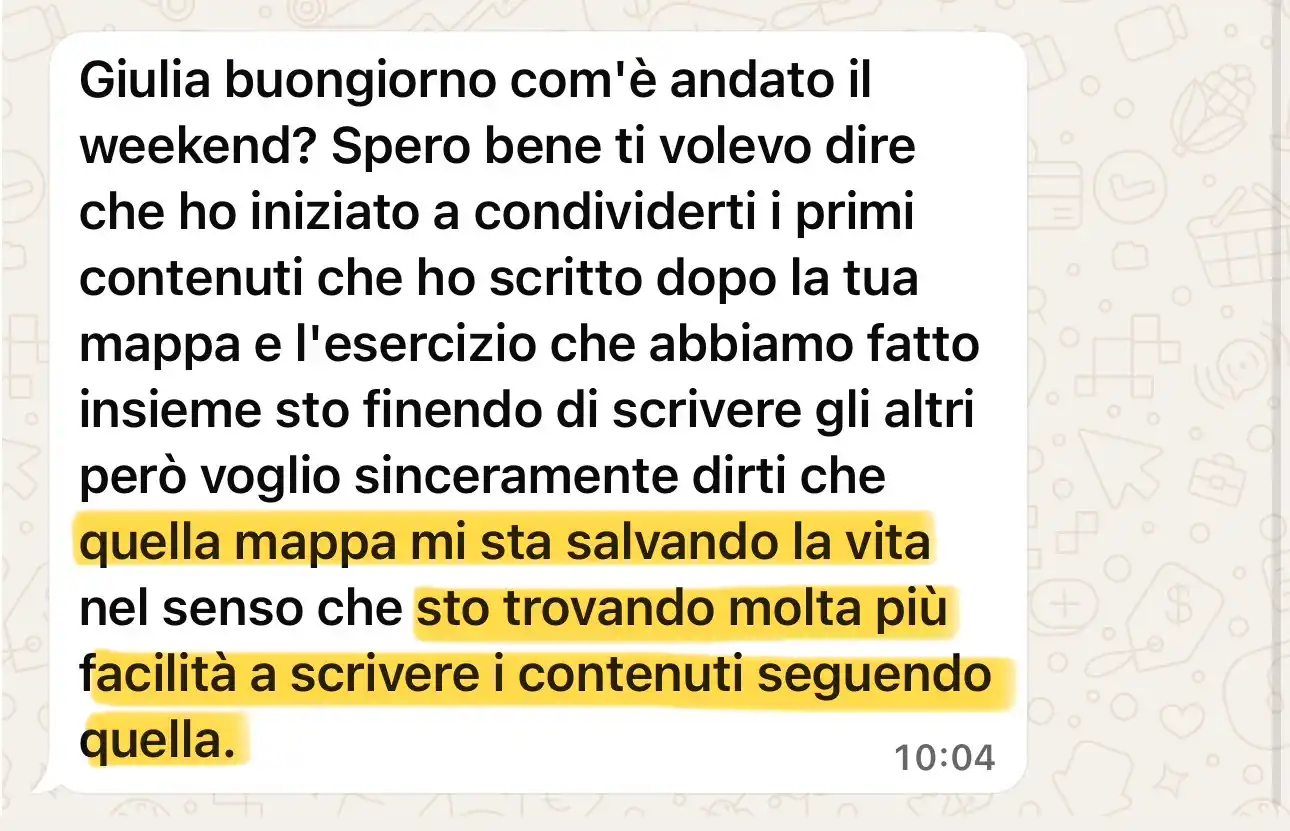Click the words "nel senso che"
This screenshot has height=831, width=1290.
[240, 609]
